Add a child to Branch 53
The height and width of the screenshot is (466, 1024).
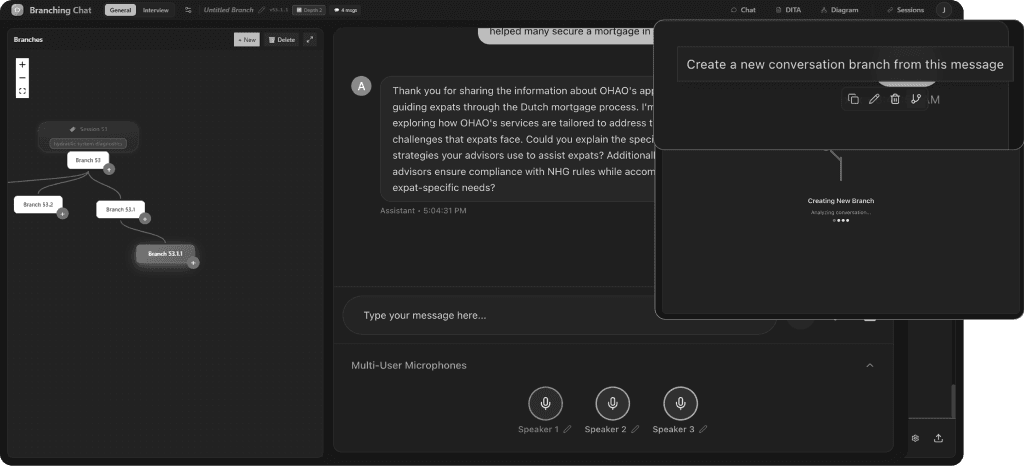[x=109, y=169]
